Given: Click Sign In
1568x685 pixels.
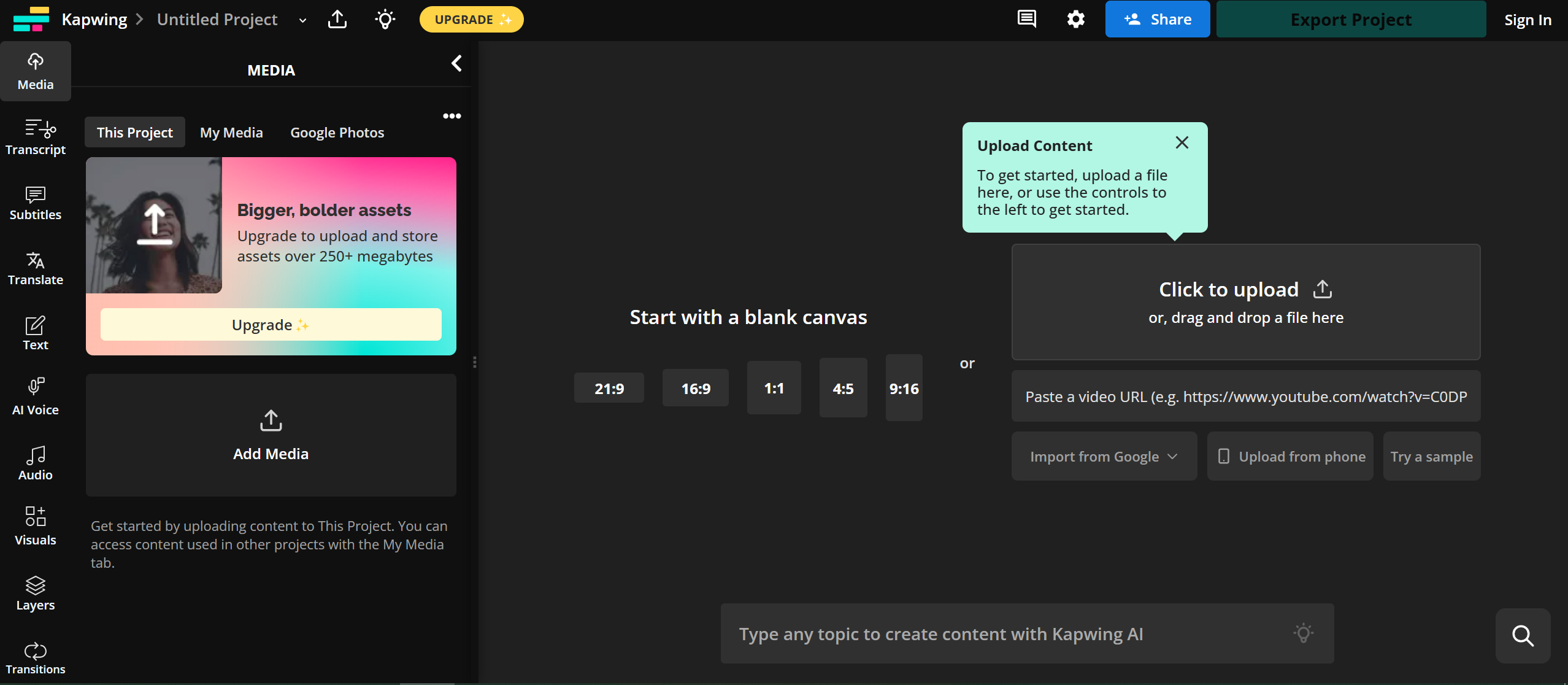Looking at the screenshot, I should click(1528, 20).
